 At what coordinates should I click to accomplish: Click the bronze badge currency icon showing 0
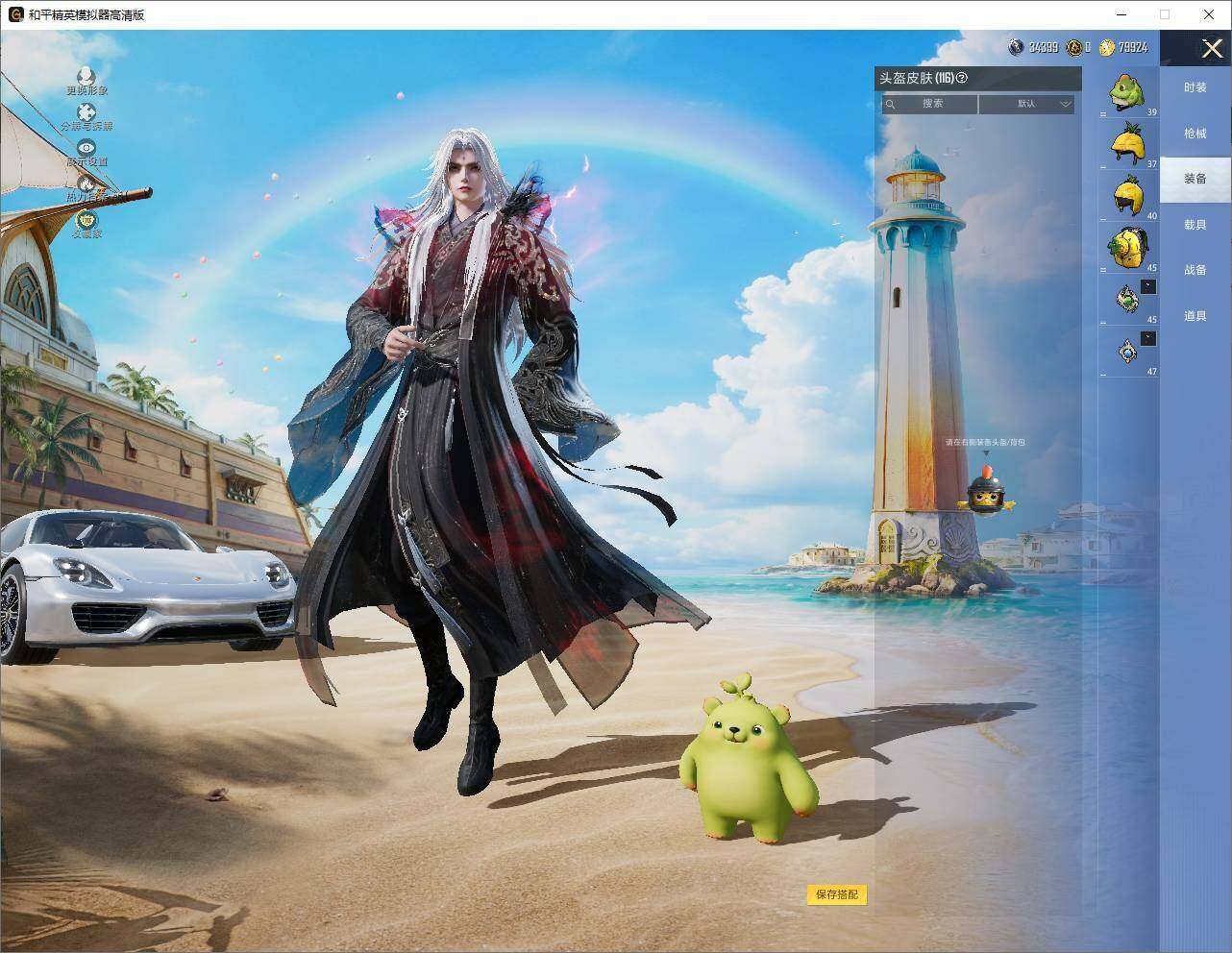coord(1073,46)
